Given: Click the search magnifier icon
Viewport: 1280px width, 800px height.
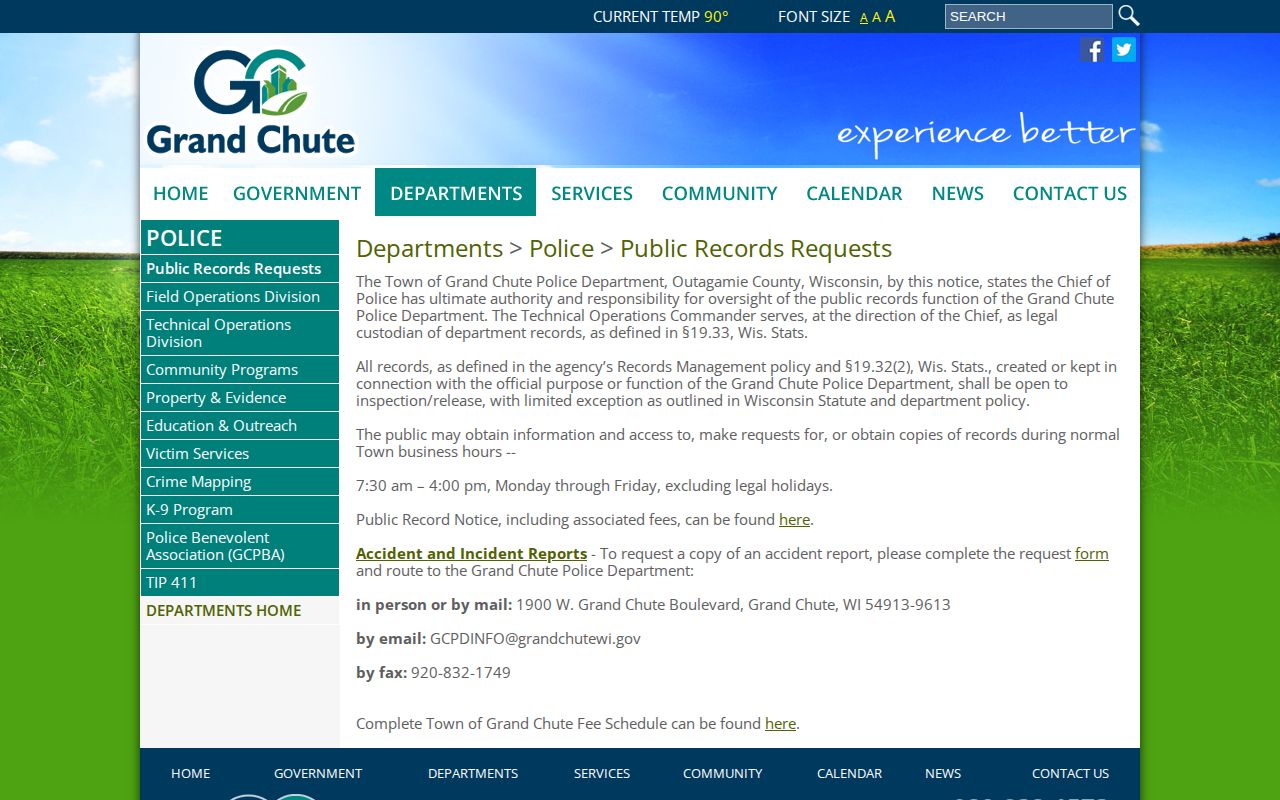Looking at the screenshot, I should coord(1128,16).
